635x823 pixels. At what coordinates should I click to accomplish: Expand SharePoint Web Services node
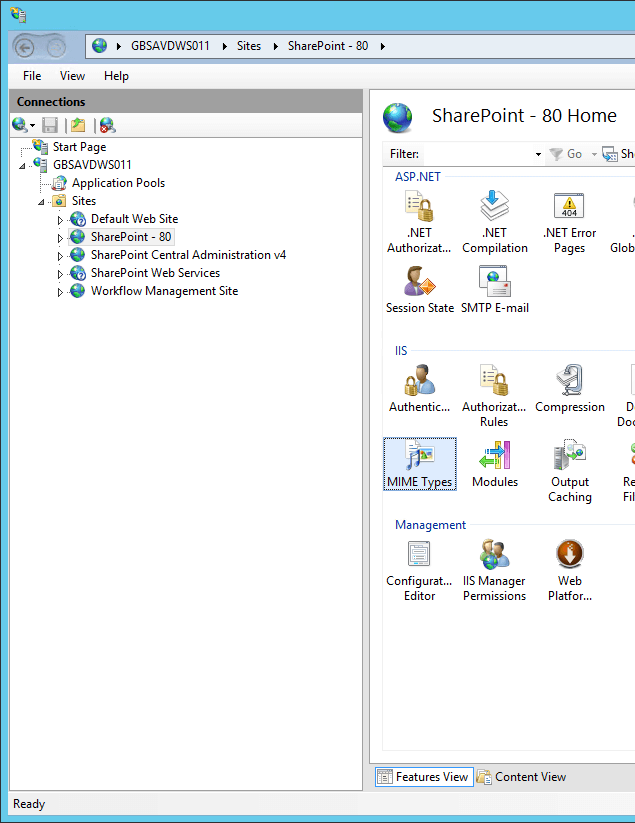click(x=60, y=274)
